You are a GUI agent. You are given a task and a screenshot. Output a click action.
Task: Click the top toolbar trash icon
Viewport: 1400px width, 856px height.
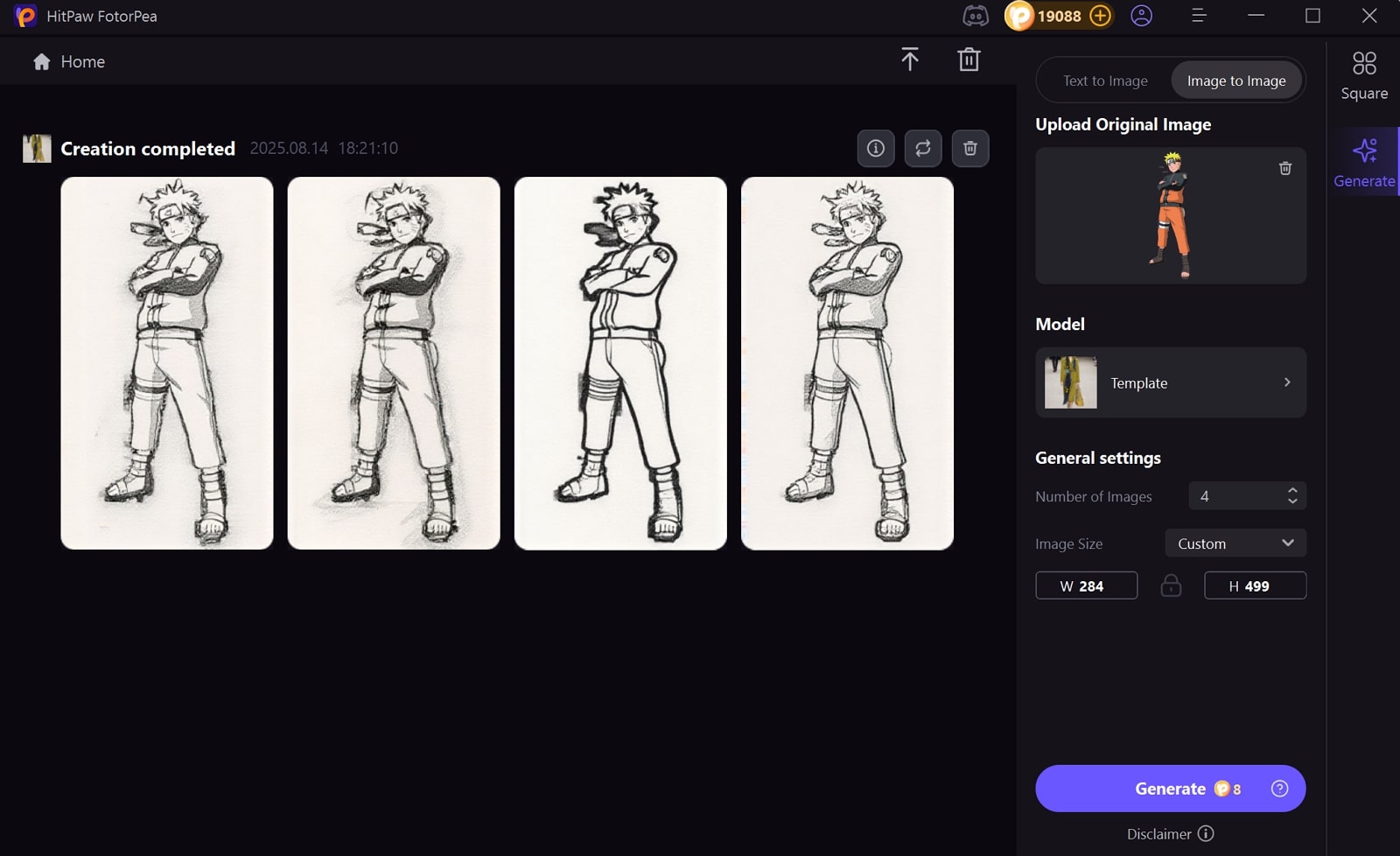[969, 60]
